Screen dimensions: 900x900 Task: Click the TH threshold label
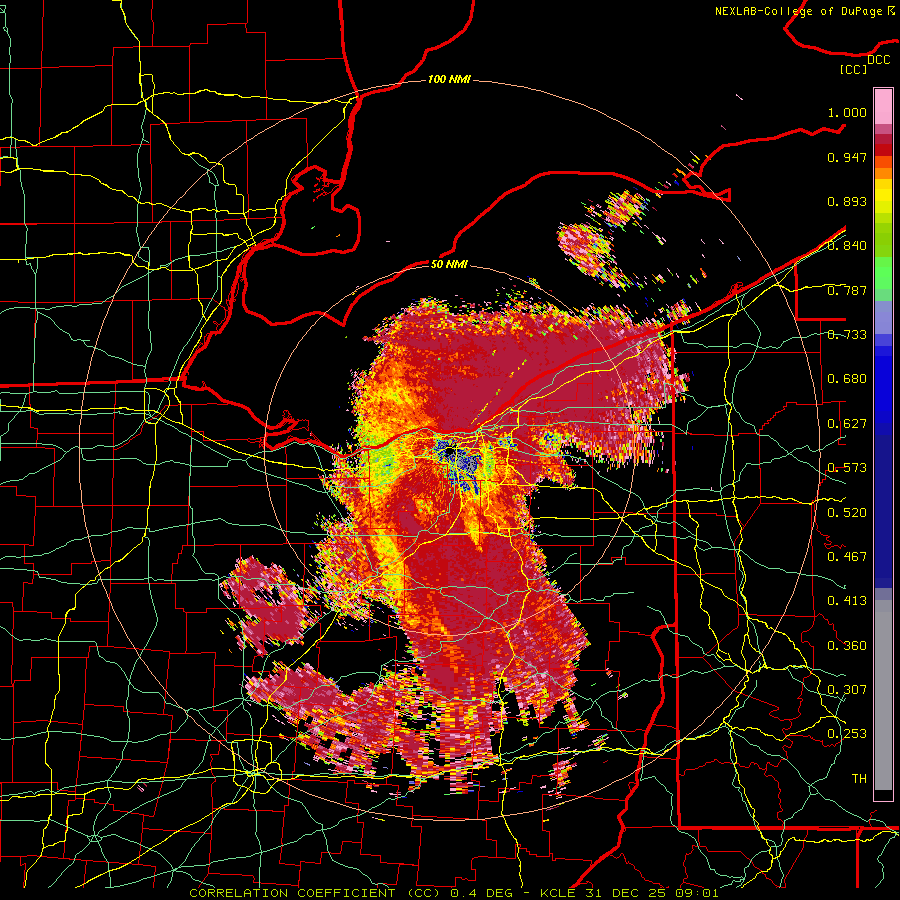[859, 779]
